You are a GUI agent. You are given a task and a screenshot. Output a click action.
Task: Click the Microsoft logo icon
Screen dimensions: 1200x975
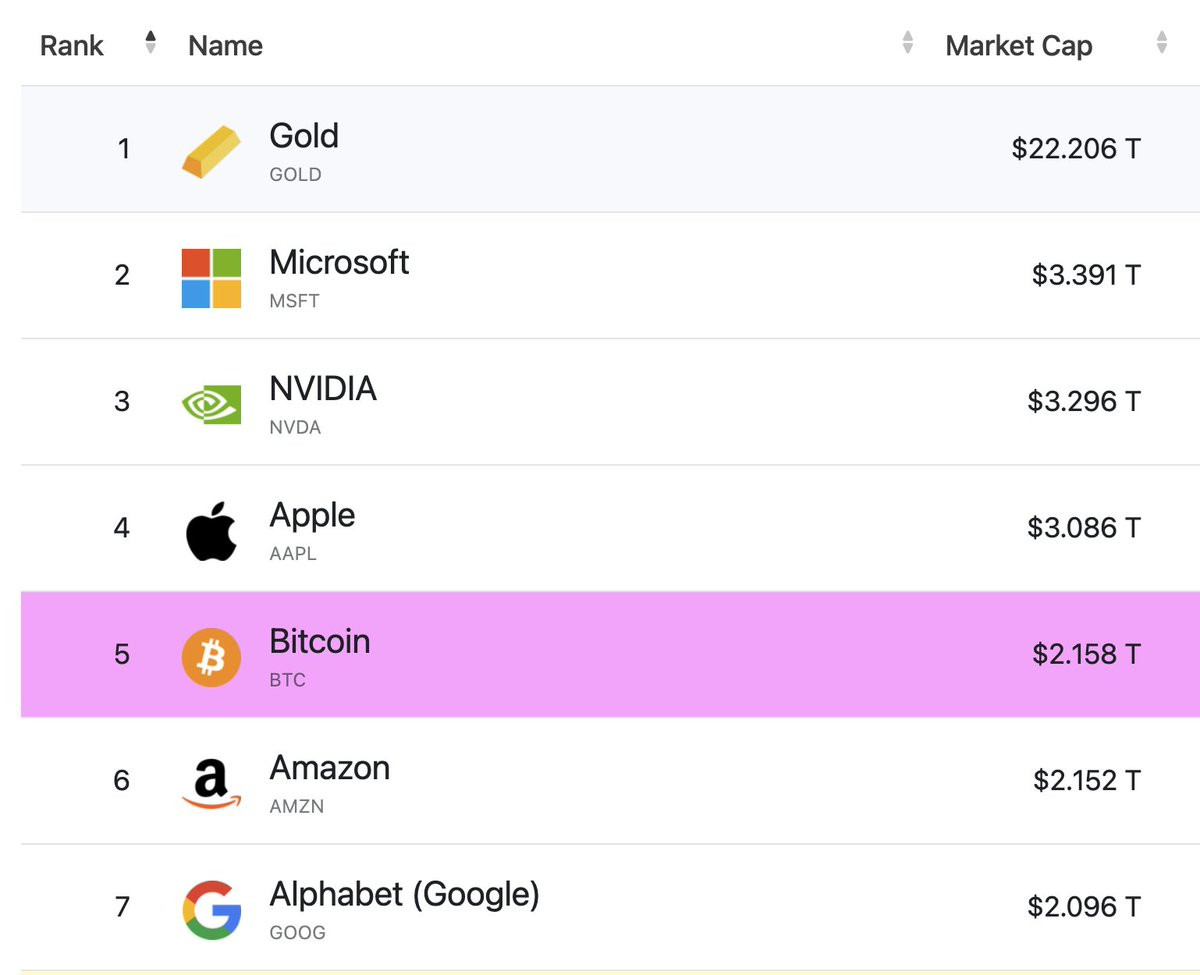click(211, 277)
